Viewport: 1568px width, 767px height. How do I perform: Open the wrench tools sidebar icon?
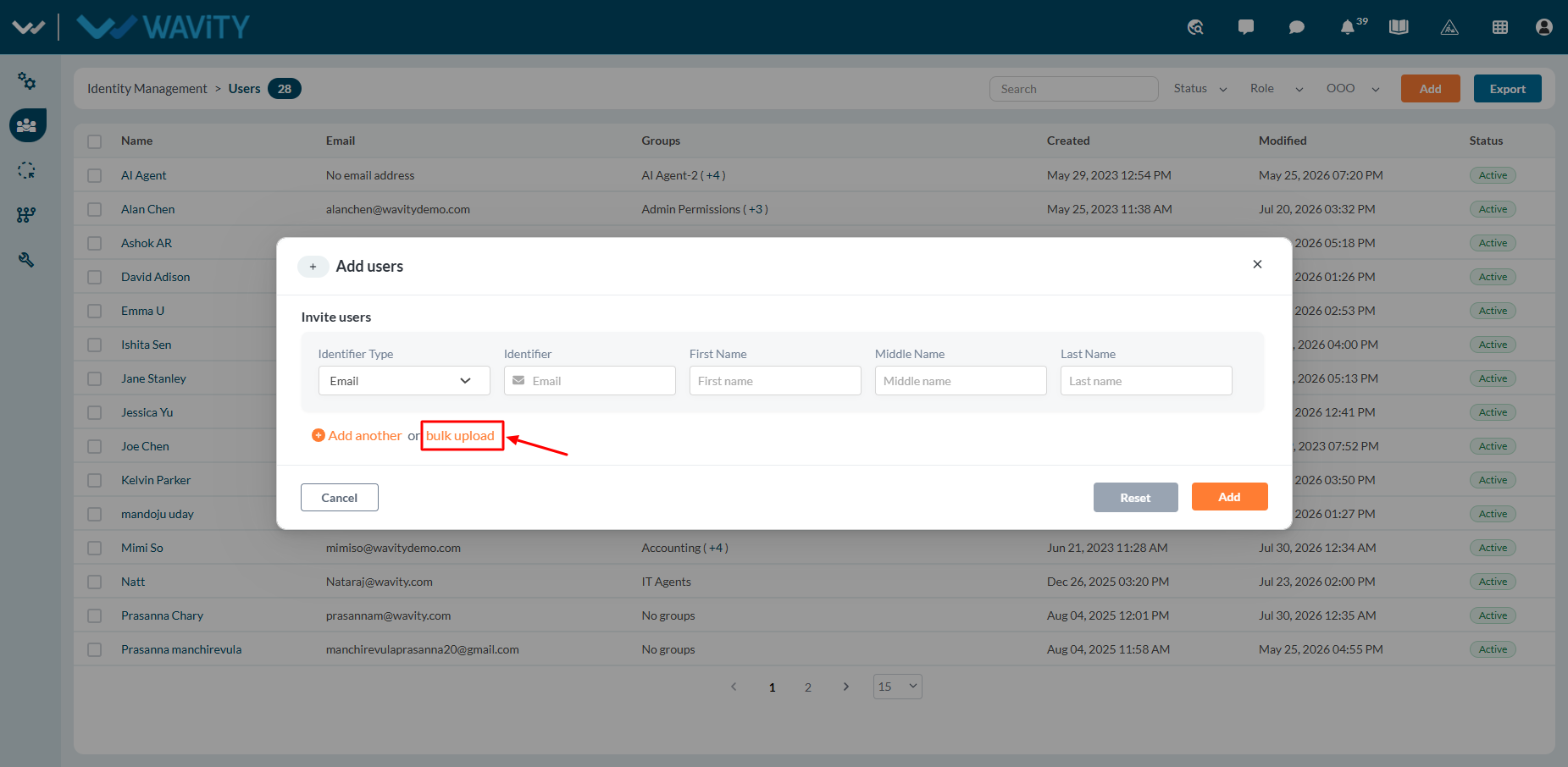tap(27, 260)
